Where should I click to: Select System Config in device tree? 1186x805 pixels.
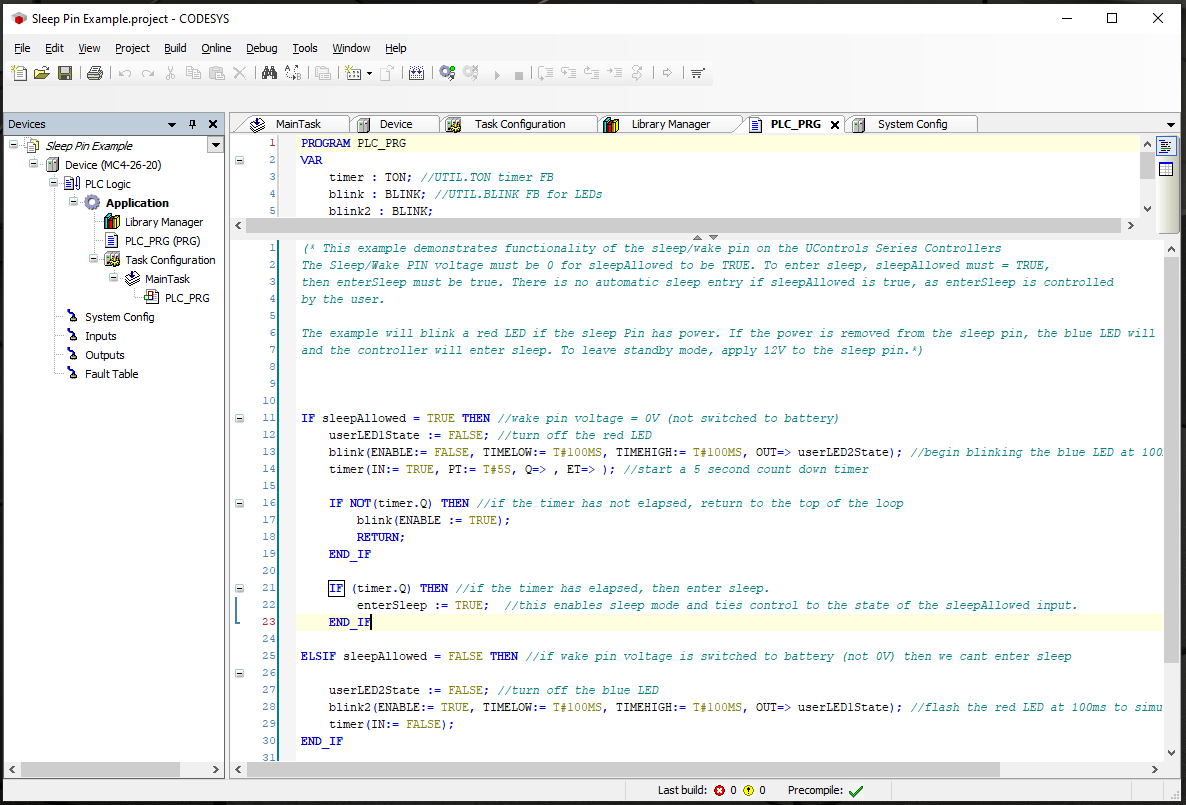119,317
